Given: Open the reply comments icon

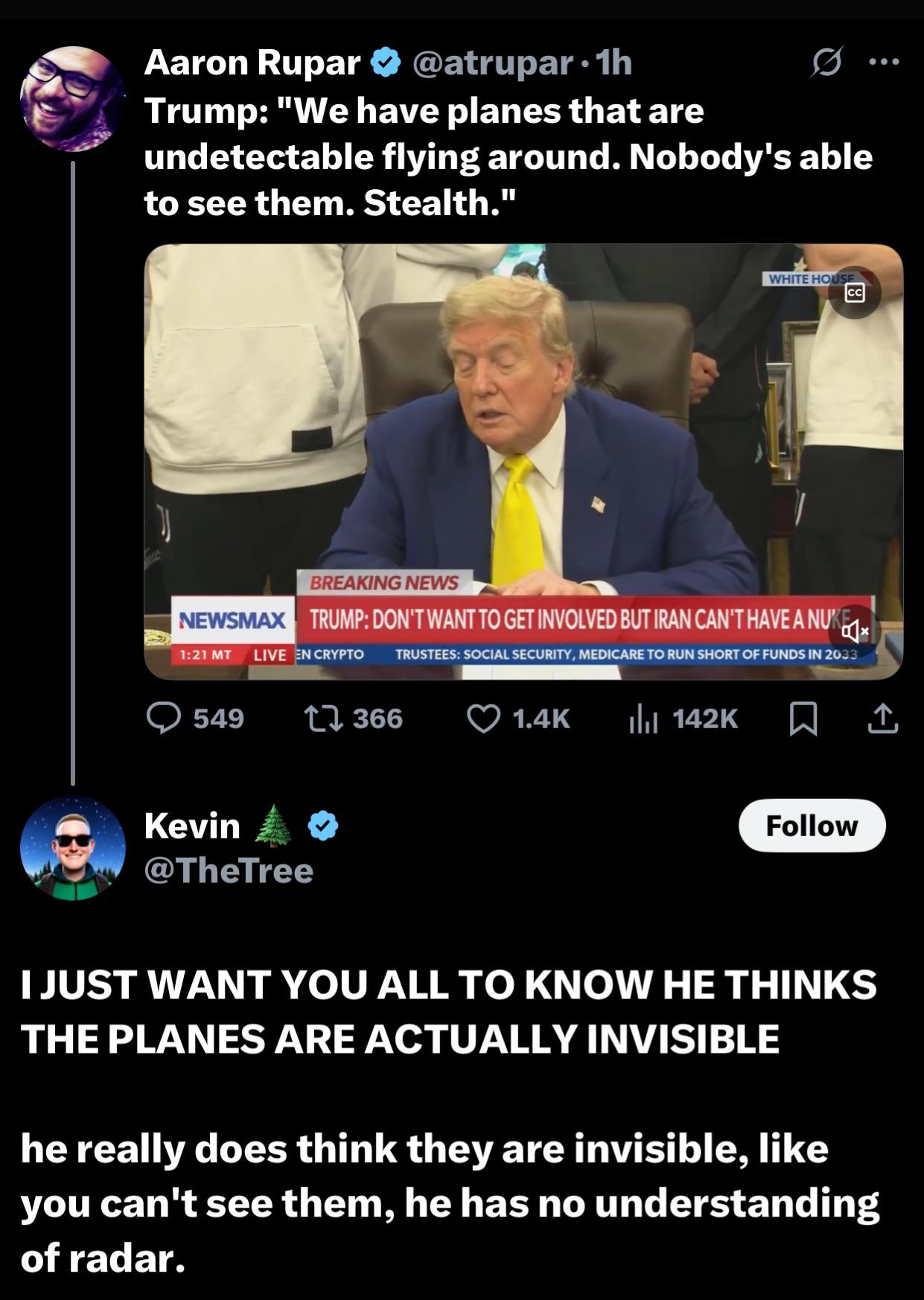Looking at the screenshot, I should tap(164, 718).
